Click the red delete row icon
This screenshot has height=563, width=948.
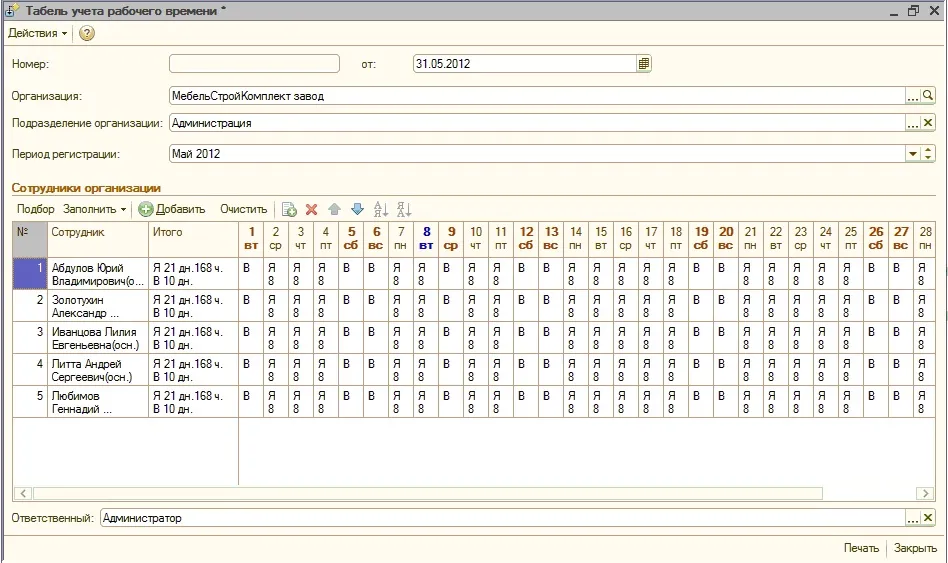click(x=311, y=210)
